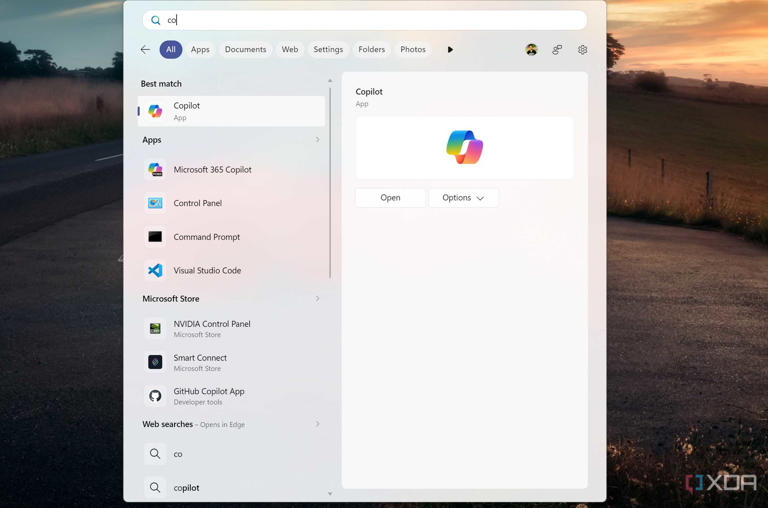Click the Smart Connect icon
Viewport: 768px width, 508px height.
point(155,362)
